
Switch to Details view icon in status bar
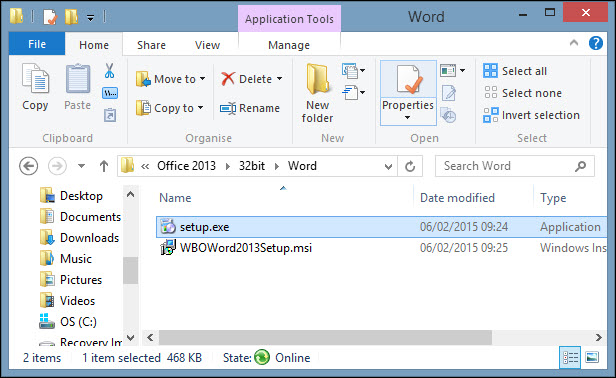coord(570,358)
